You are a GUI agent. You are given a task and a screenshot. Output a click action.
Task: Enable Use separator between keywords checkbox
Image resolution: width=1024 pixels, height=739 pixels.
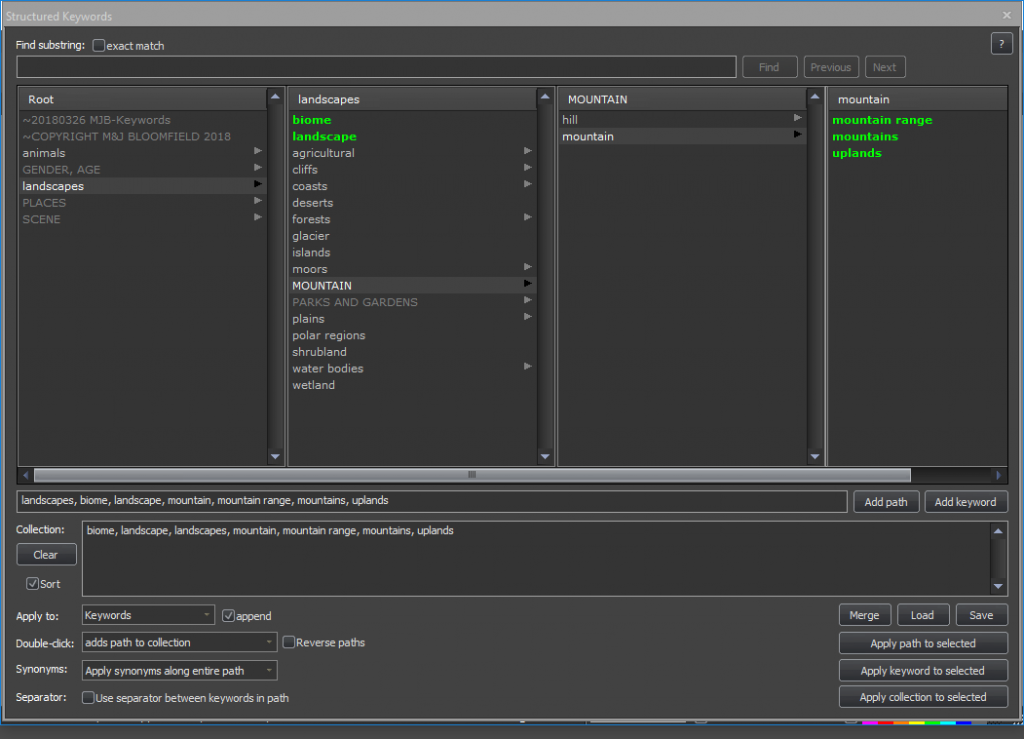pyautogui.click(x=88, y=697)
